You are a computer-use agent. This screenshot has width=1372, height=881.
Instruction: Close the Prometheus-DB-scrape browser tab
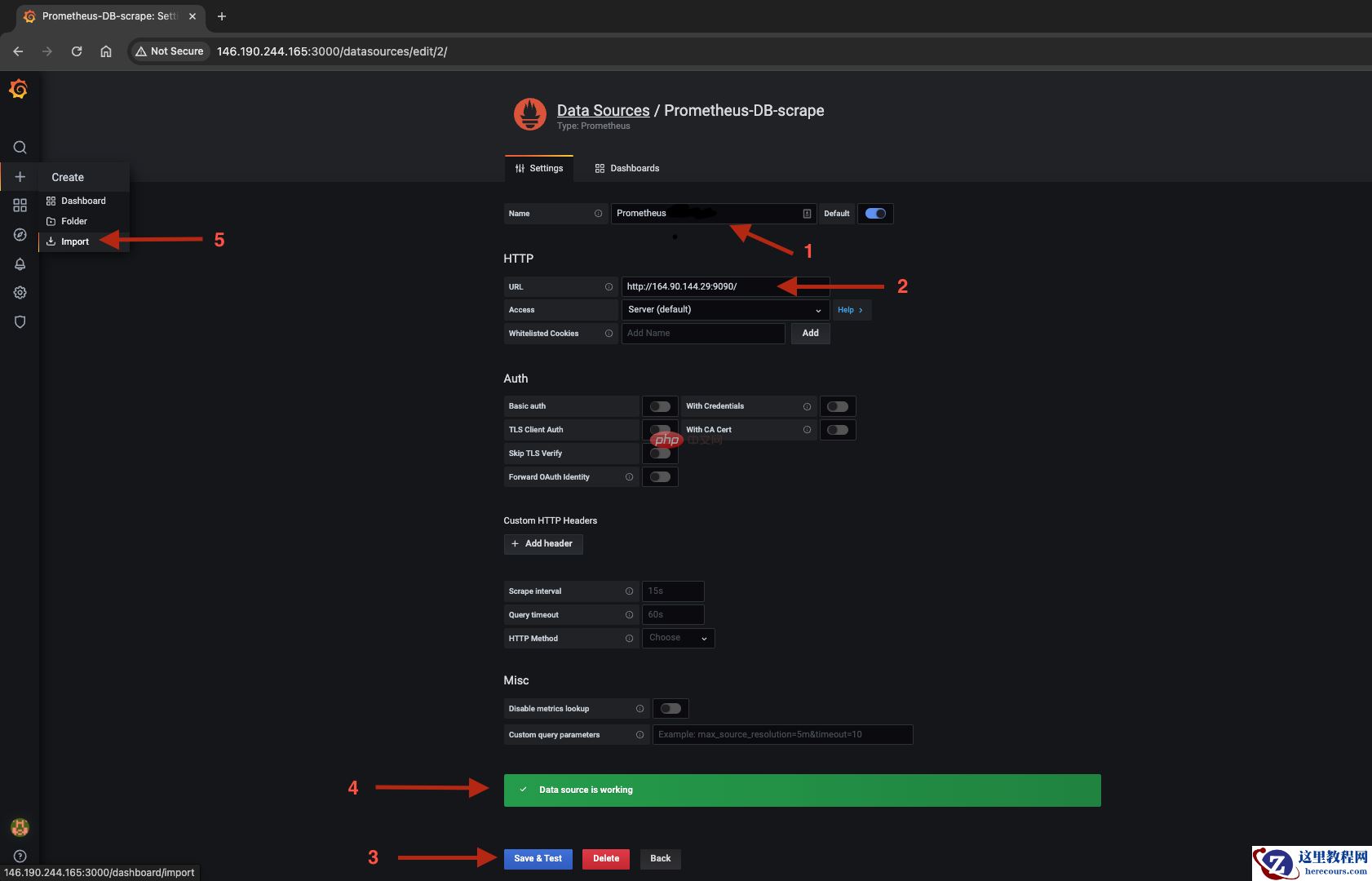[x=193, y=16]
